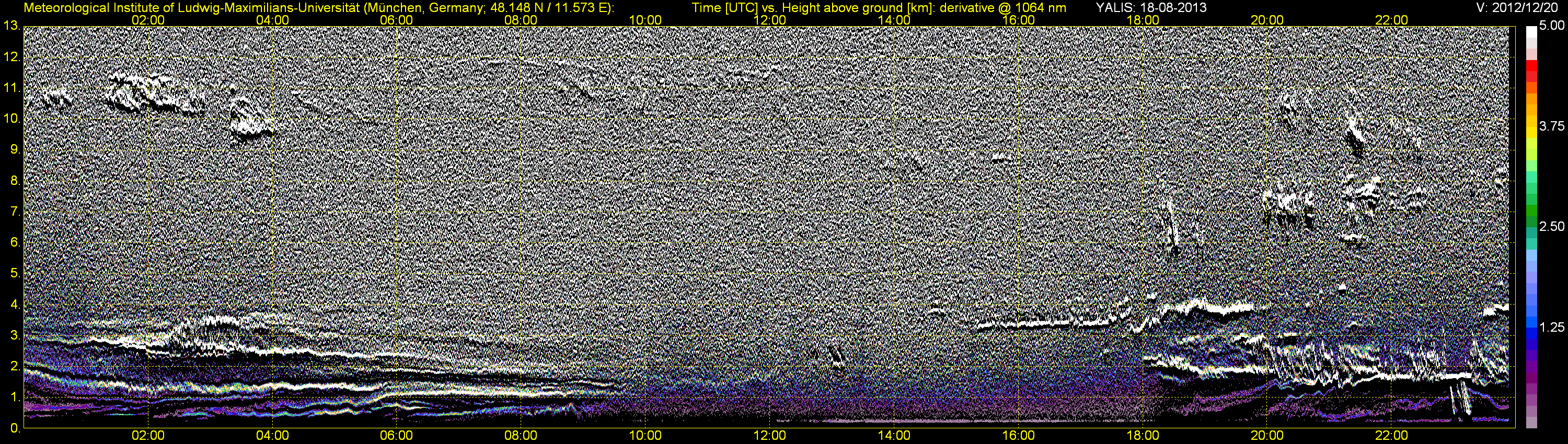The width and height of the screenshot is (1568, 444).
Task: Click the 3.75 value on the color scale
Action: pyautogui.click(x=1552, y=126)
